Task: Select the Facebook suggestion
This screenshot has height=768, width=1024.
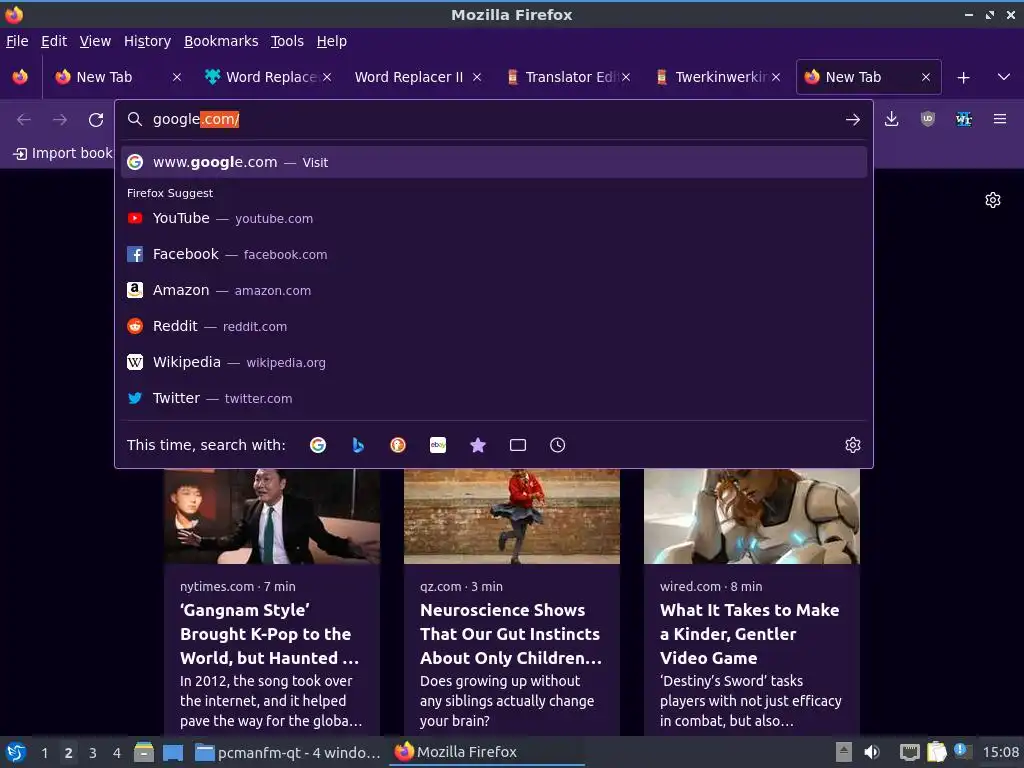Action: (494, 254)
